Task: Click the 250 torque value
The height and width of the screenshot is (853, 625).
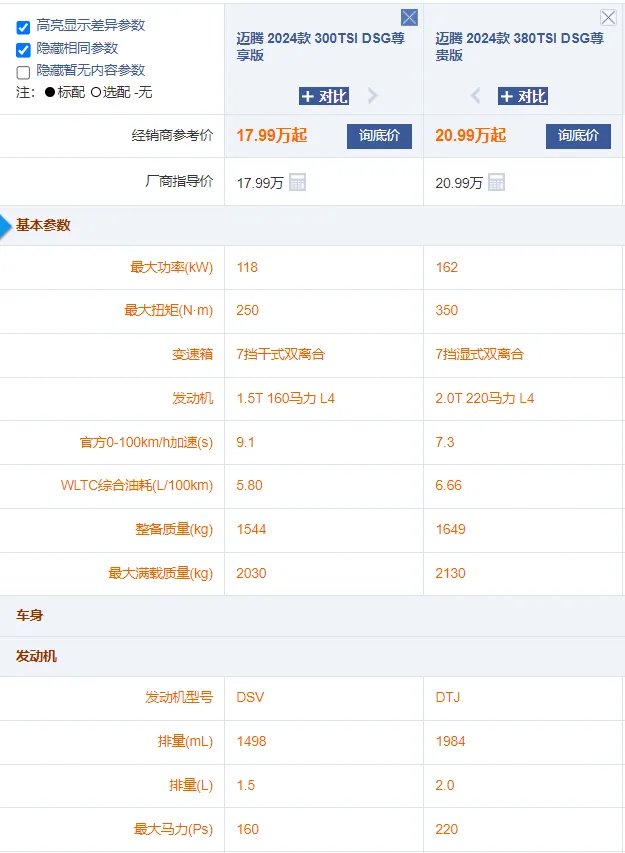Action: pyautogui.click(x=247, y=310)
